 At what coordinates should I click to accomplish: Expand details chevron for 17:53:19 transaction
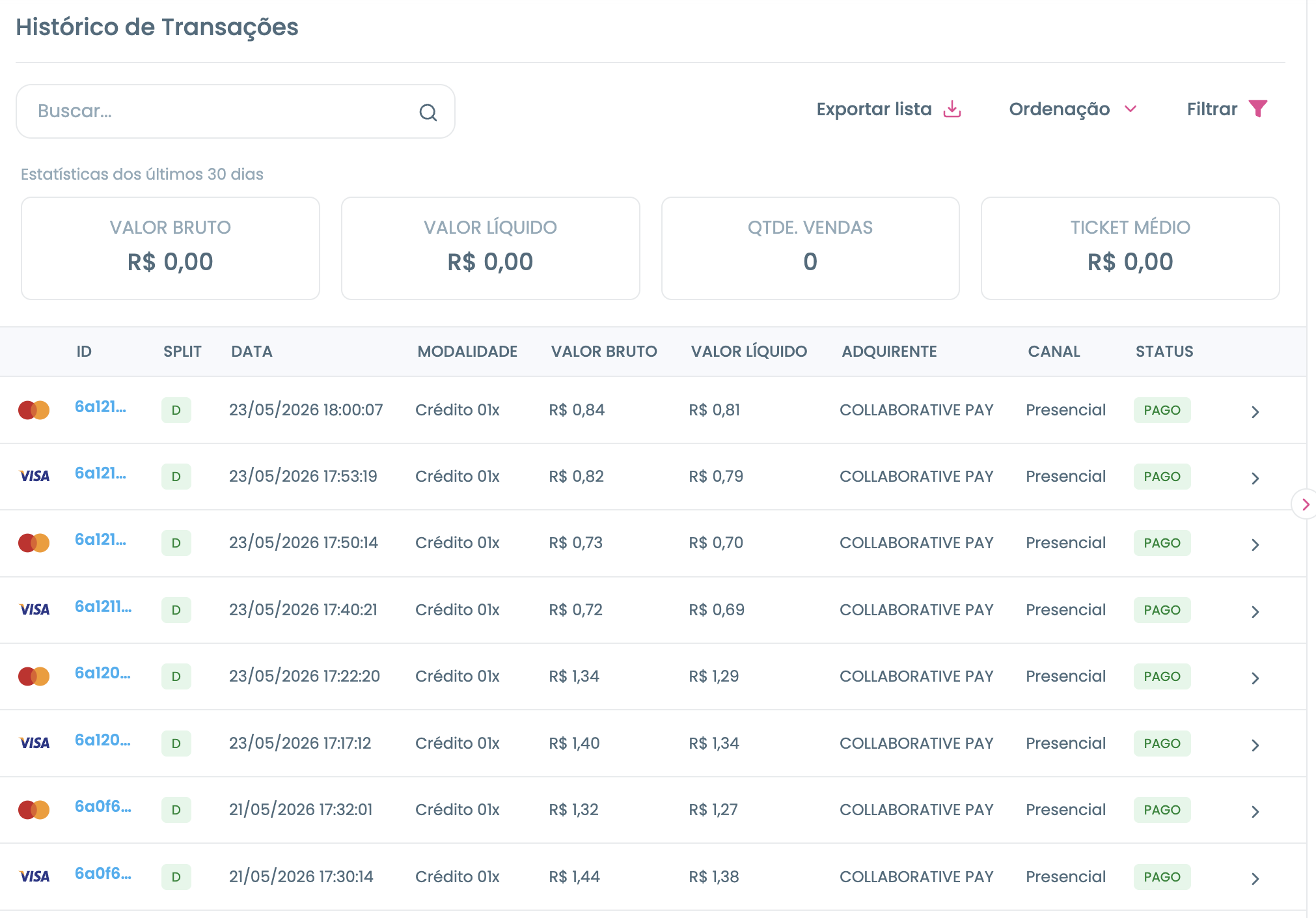[x=1255, y=479]
